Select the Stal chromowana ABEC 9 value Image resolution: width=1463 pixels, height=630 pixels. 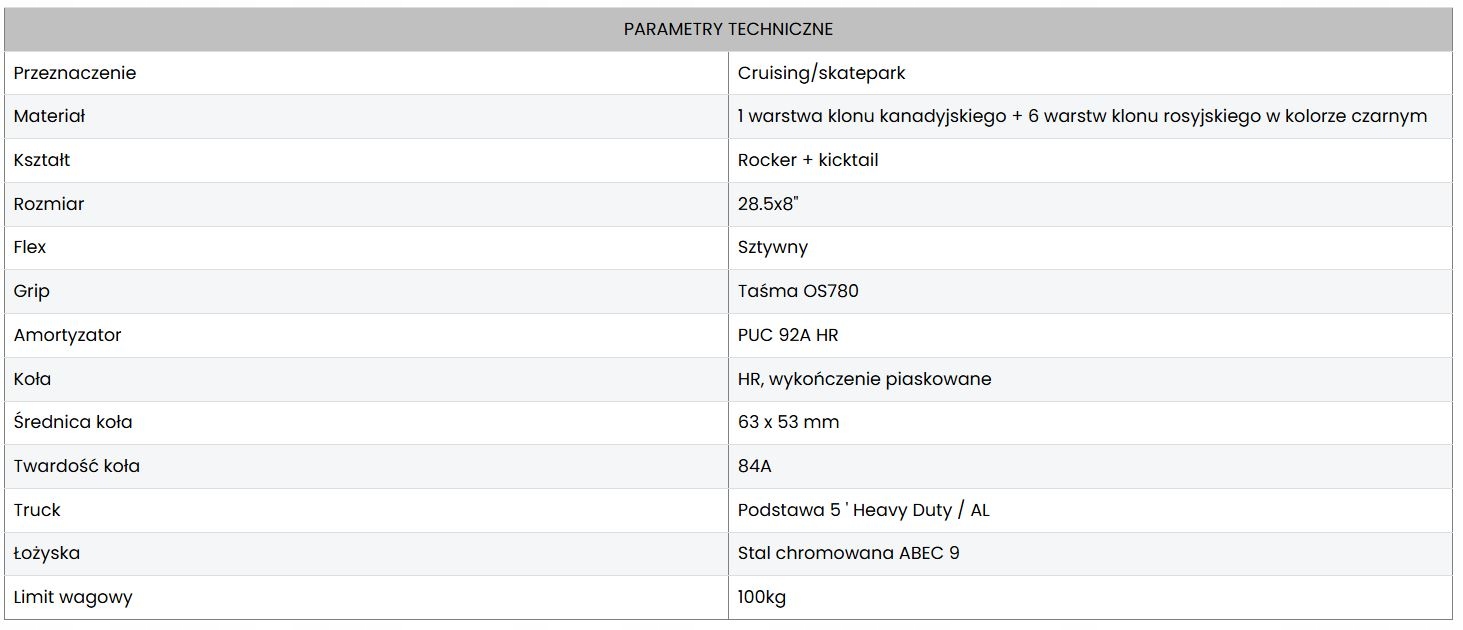[848, 553]
